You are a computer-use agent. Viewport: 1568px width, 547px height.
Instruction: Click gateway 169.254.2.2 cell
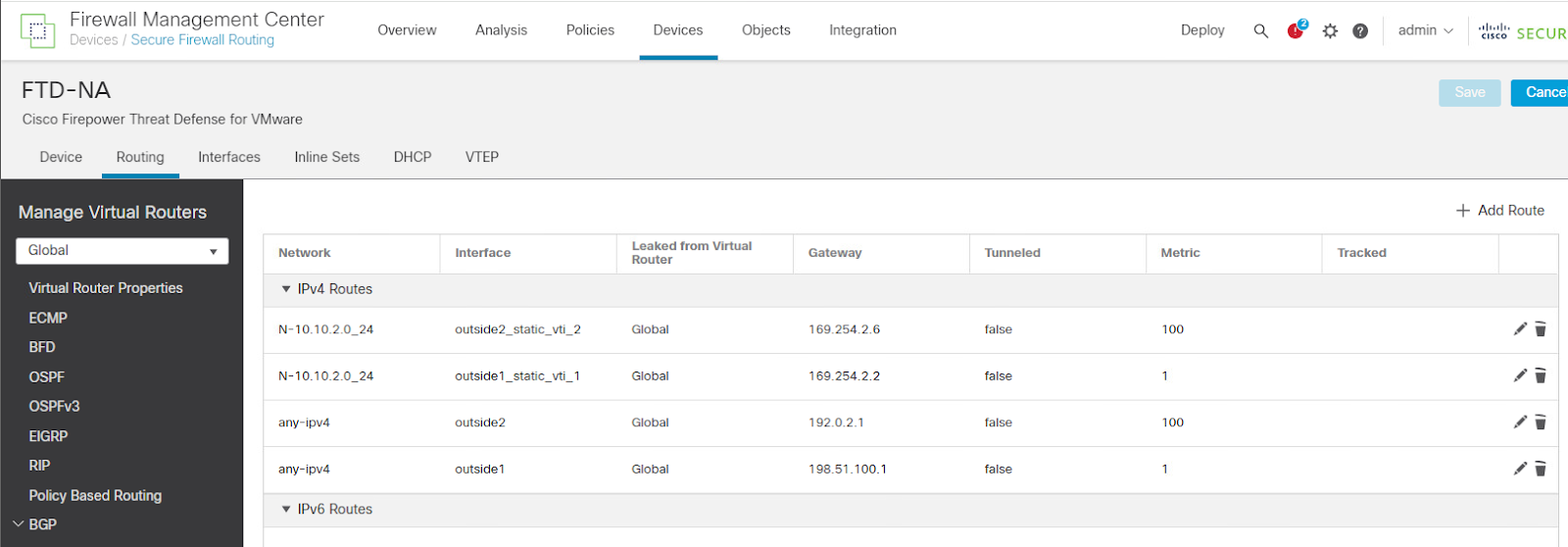point(844,375)
